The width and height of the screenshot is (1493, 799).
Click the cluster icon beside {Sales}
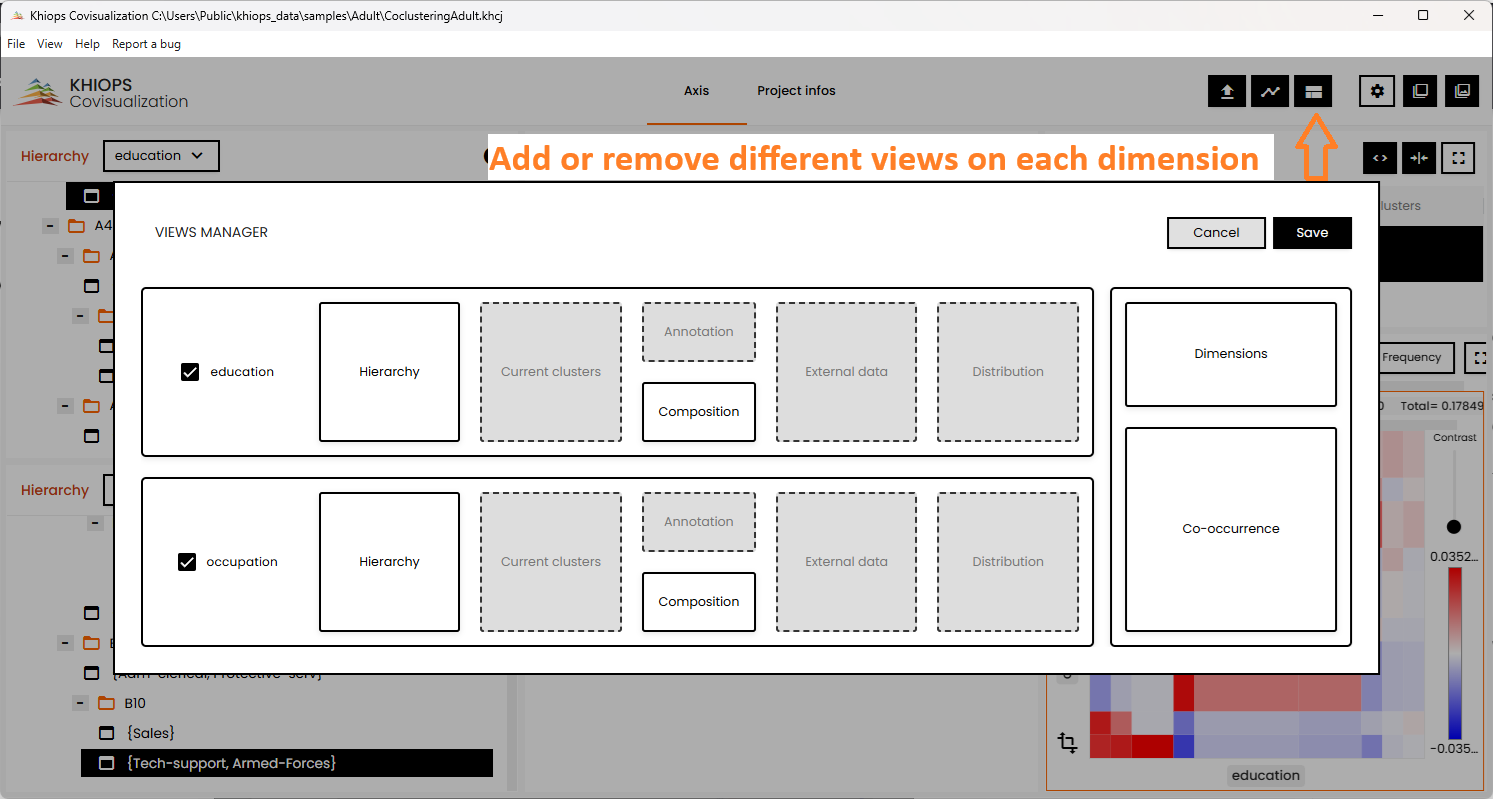(107, 733)
